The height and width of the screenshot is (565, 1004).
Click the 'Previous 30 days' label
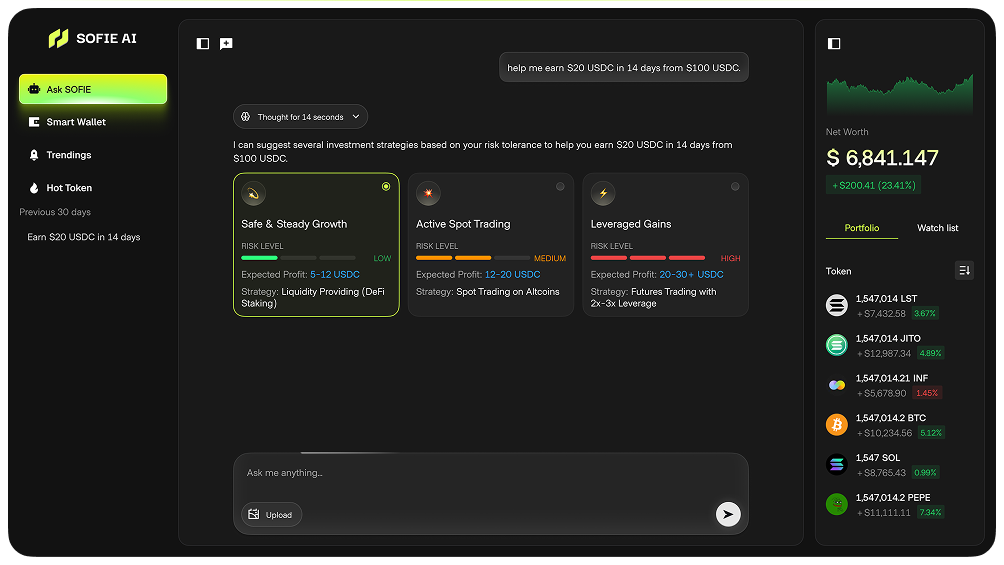coord(55,212)
